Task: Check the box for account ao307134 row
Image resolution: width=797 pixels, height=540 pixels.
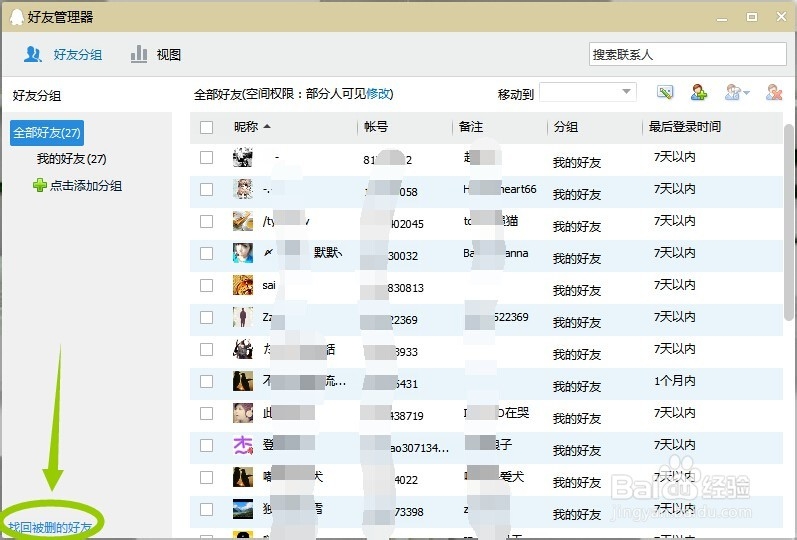Action: pyautogui.click(x=206, y=445)
